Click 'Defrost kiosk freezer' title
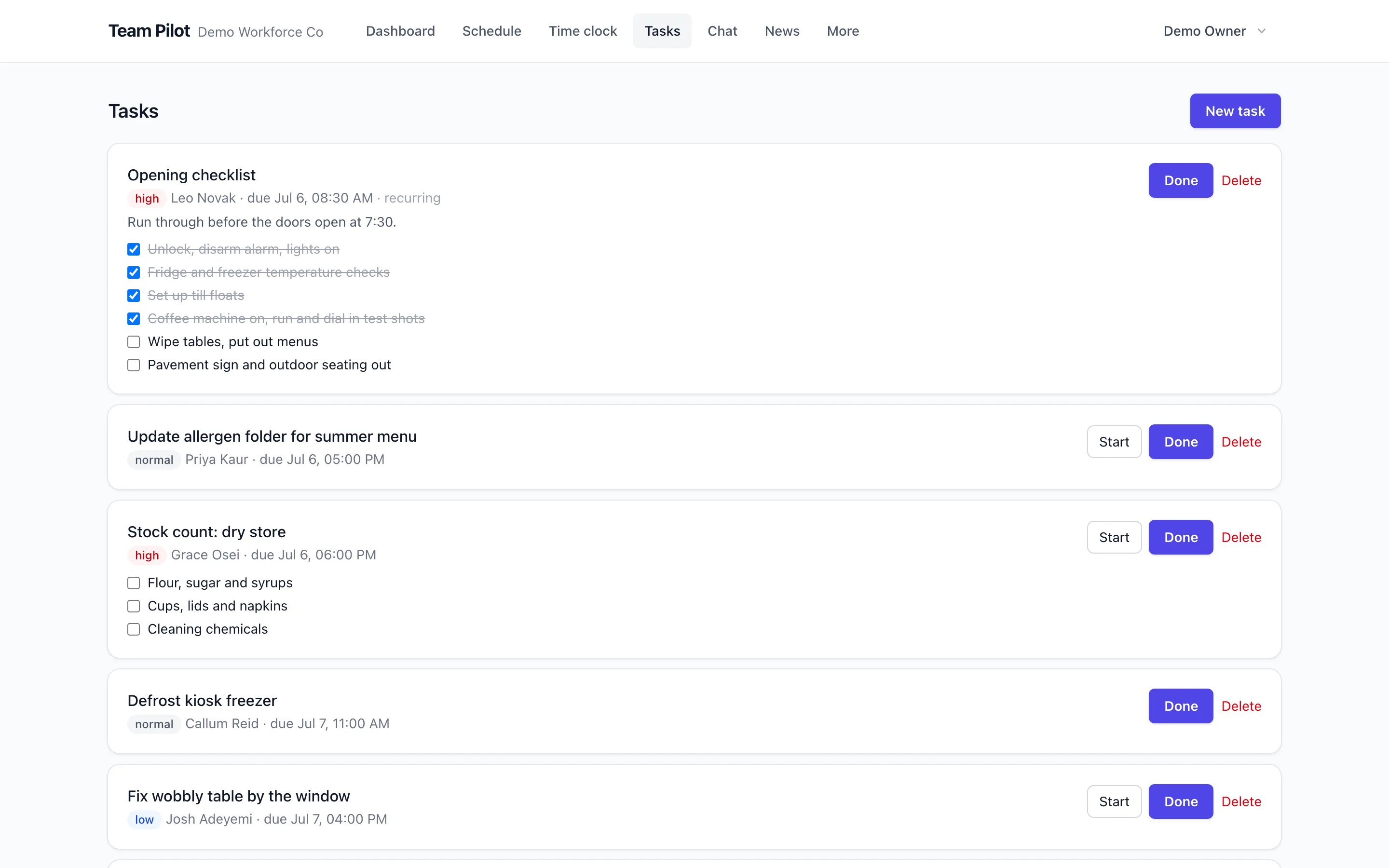Image resolution: width=1389 pixels, height=868 pixels. point(202,700)
